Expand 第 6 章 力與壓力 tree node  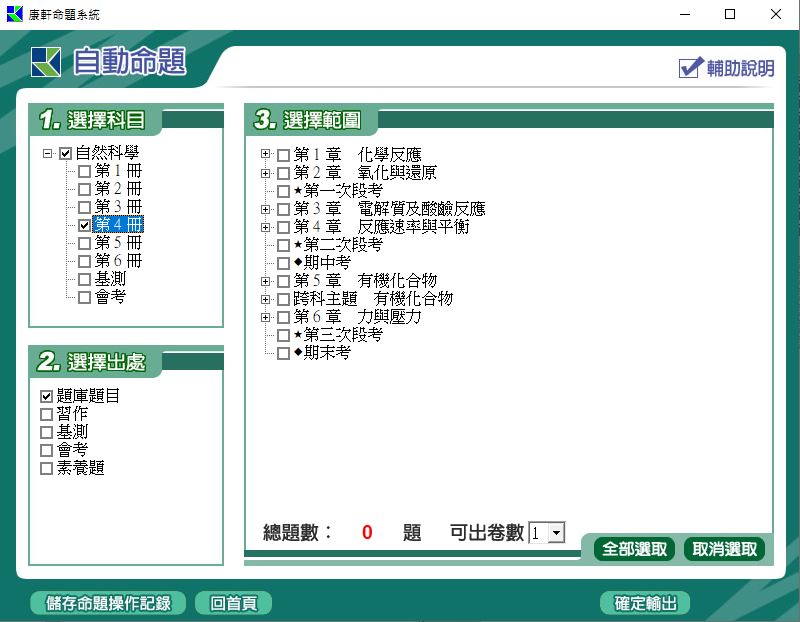click(x=266, y=317)
